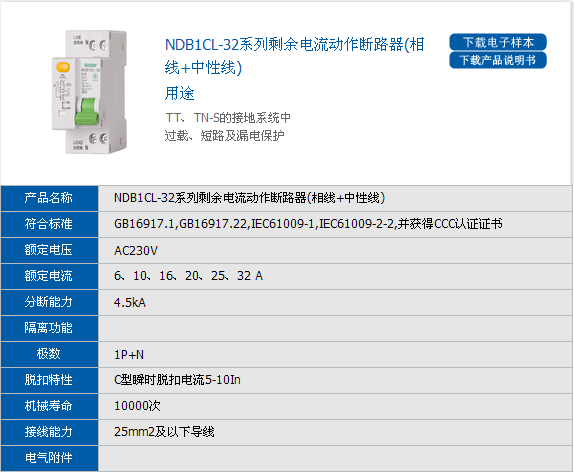The height and width of the screenshot is (473, 574).
Task: Click the 极数 header cell
Action: [x=49, y=354]
